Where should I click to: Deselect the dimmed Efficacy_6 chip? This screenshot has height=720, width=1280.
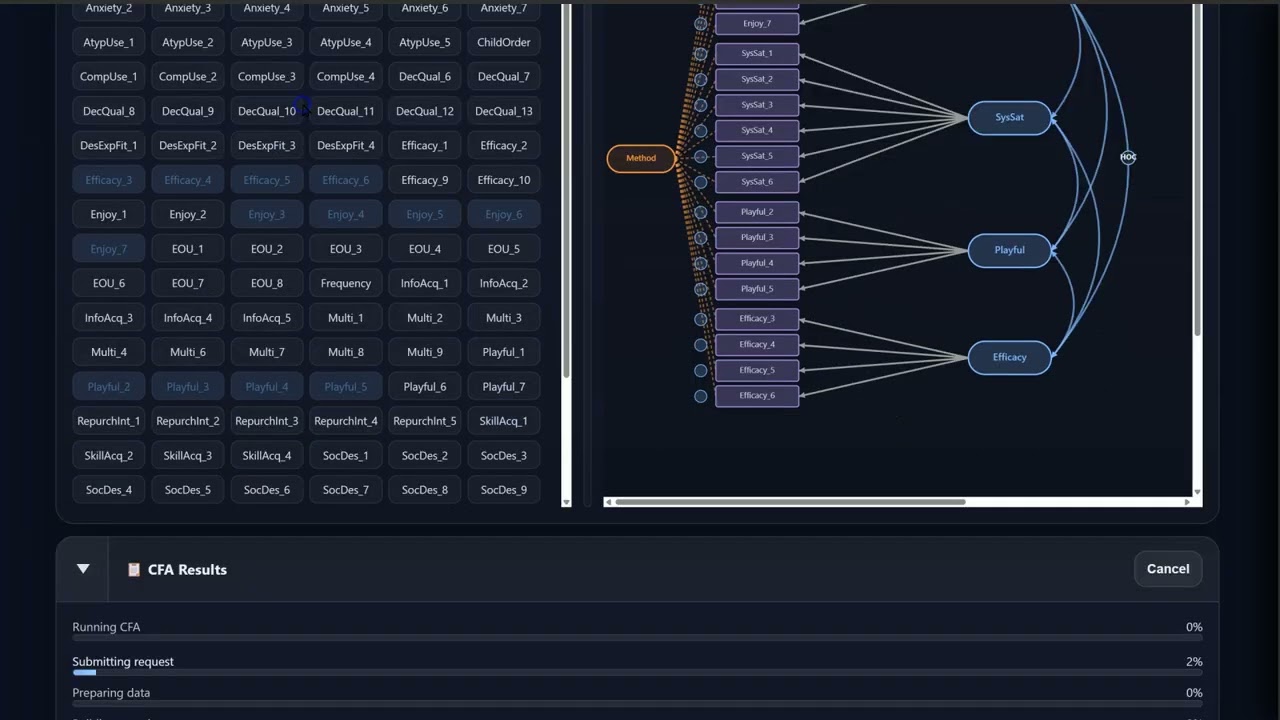pyautogui.click(x=346, y=180)
